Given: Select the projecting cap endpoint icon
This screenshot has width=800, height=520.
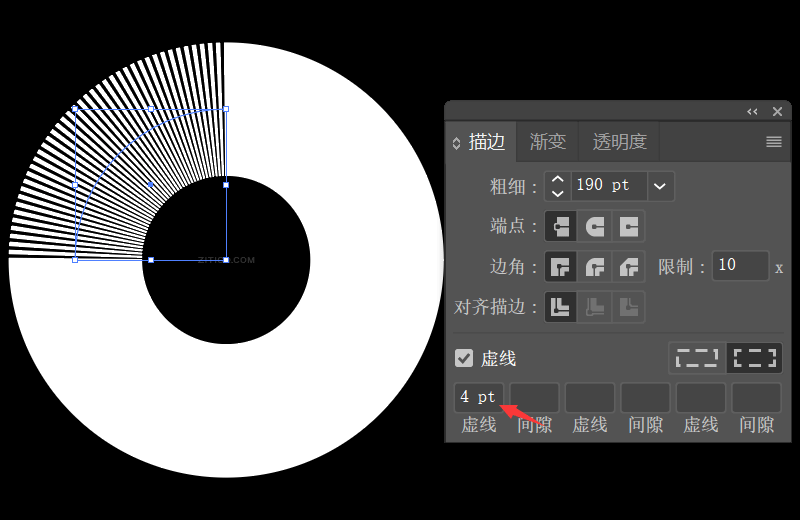Looking at the screenshot, I should click(x=628, y=226).
